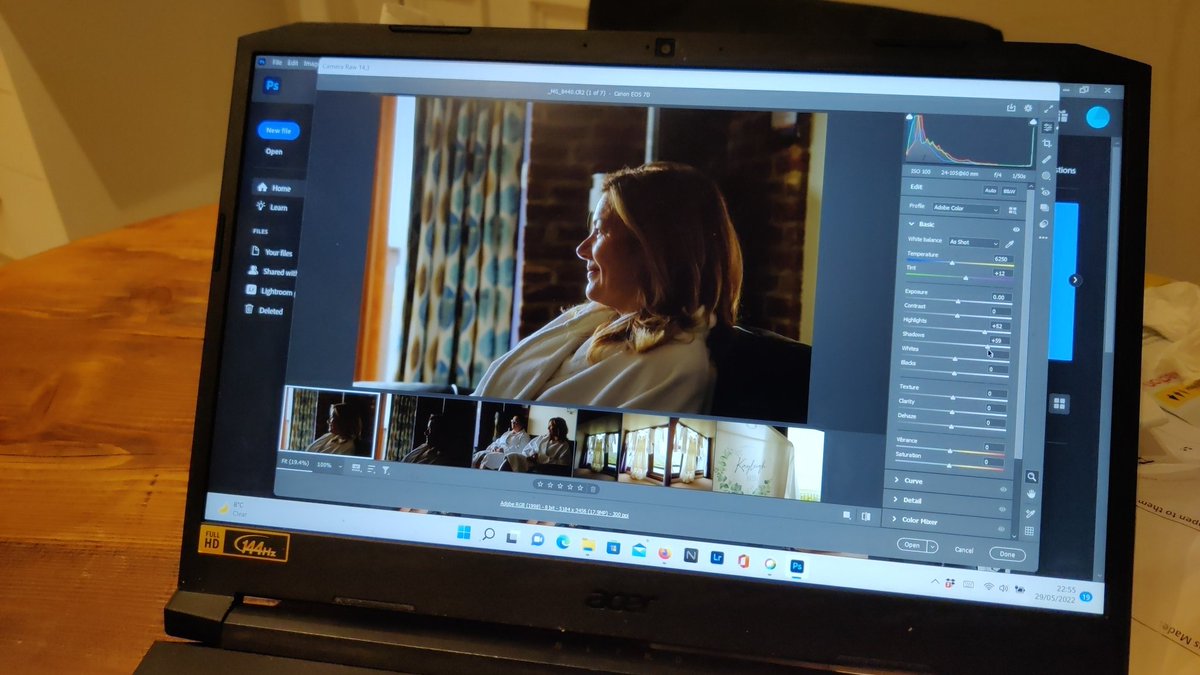
Task: Click the Open button in Photoshop sidebar
Action: pos(274,152)
